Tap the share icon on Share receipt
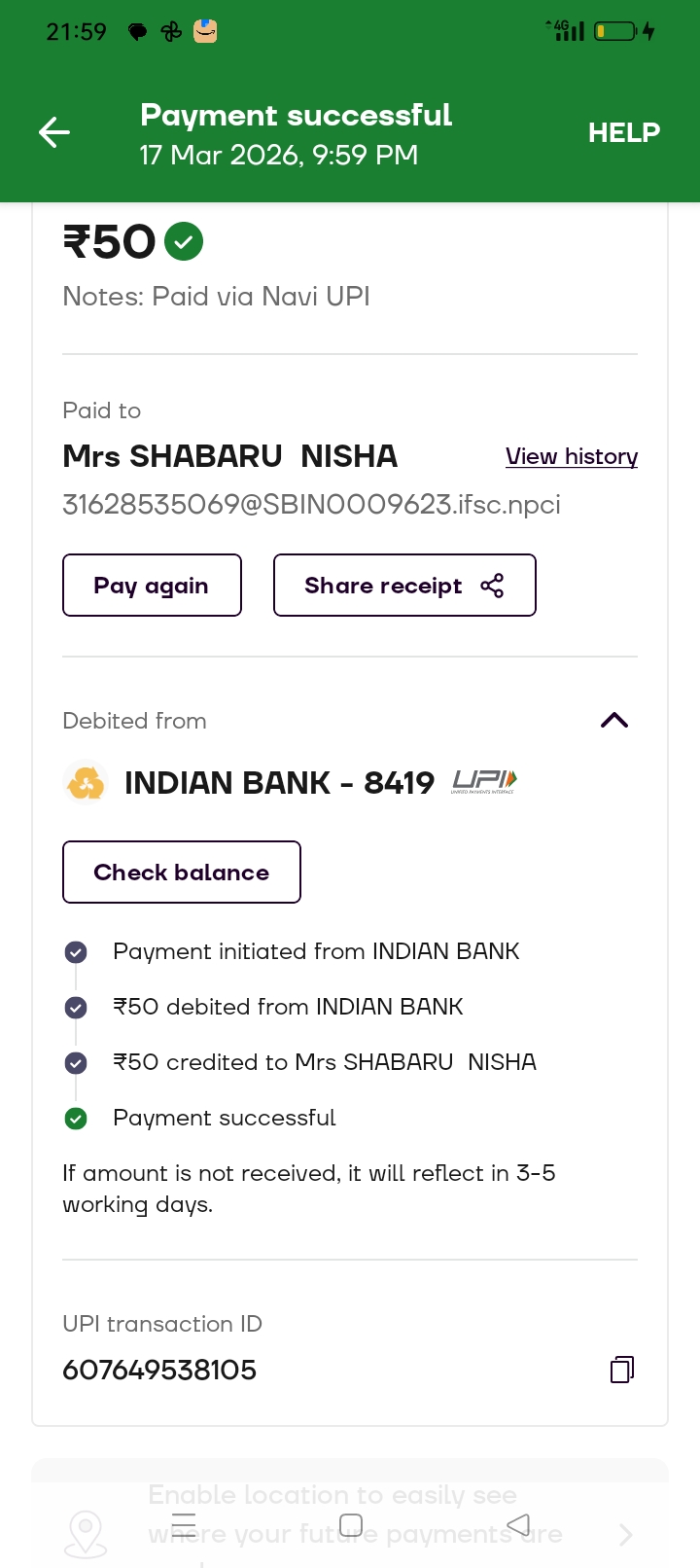The image size is (700, 1568). click(x=492, y=586)
